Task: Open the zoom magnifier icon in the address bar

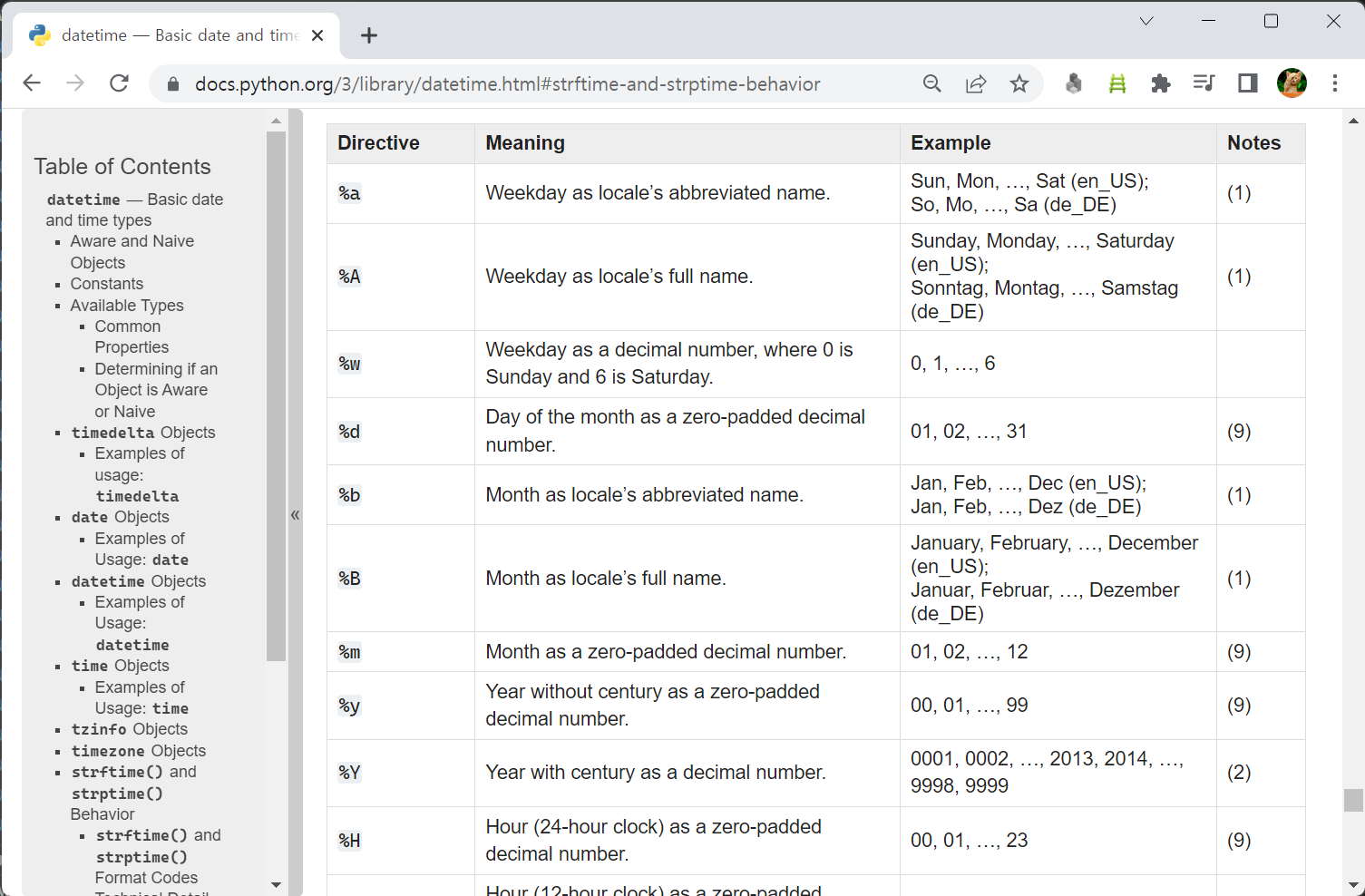Action: pyautogui.click(x=931, y=83)
